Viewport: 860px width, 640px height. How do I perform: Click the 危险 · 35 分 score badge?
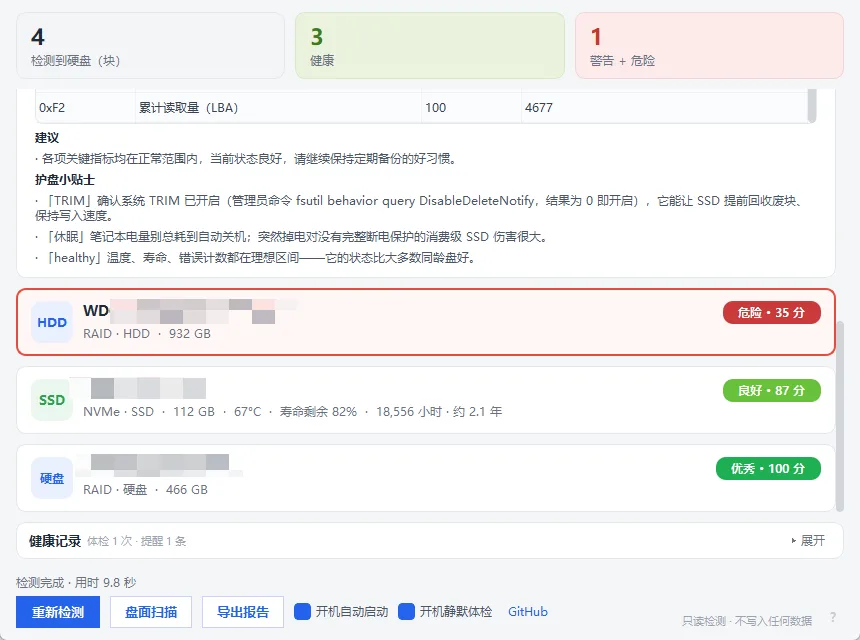pos(772,313)
